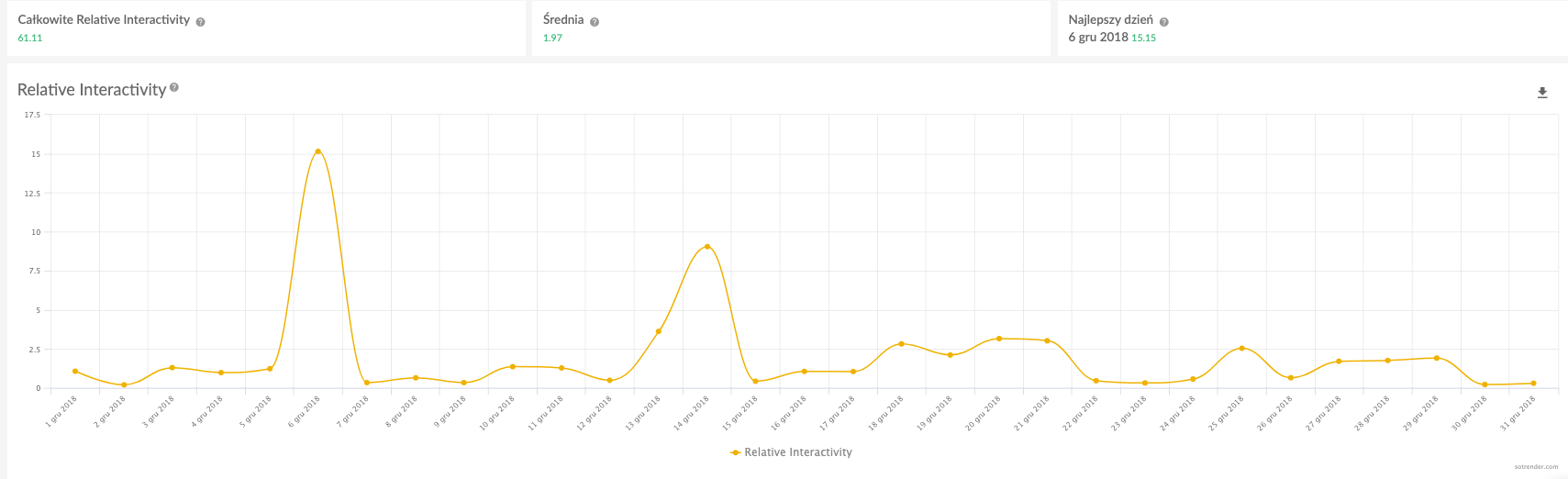Click the 25 gru 2018 data point
Viewport: 1568px width, 479px height.
[x=1241, y=349]
